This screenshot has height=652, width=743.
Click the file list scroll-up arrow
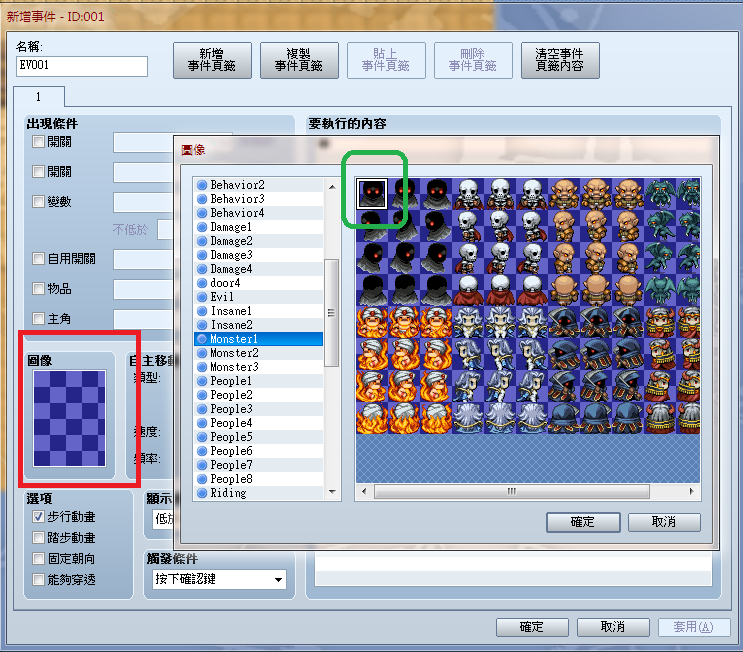coord(332,187)
